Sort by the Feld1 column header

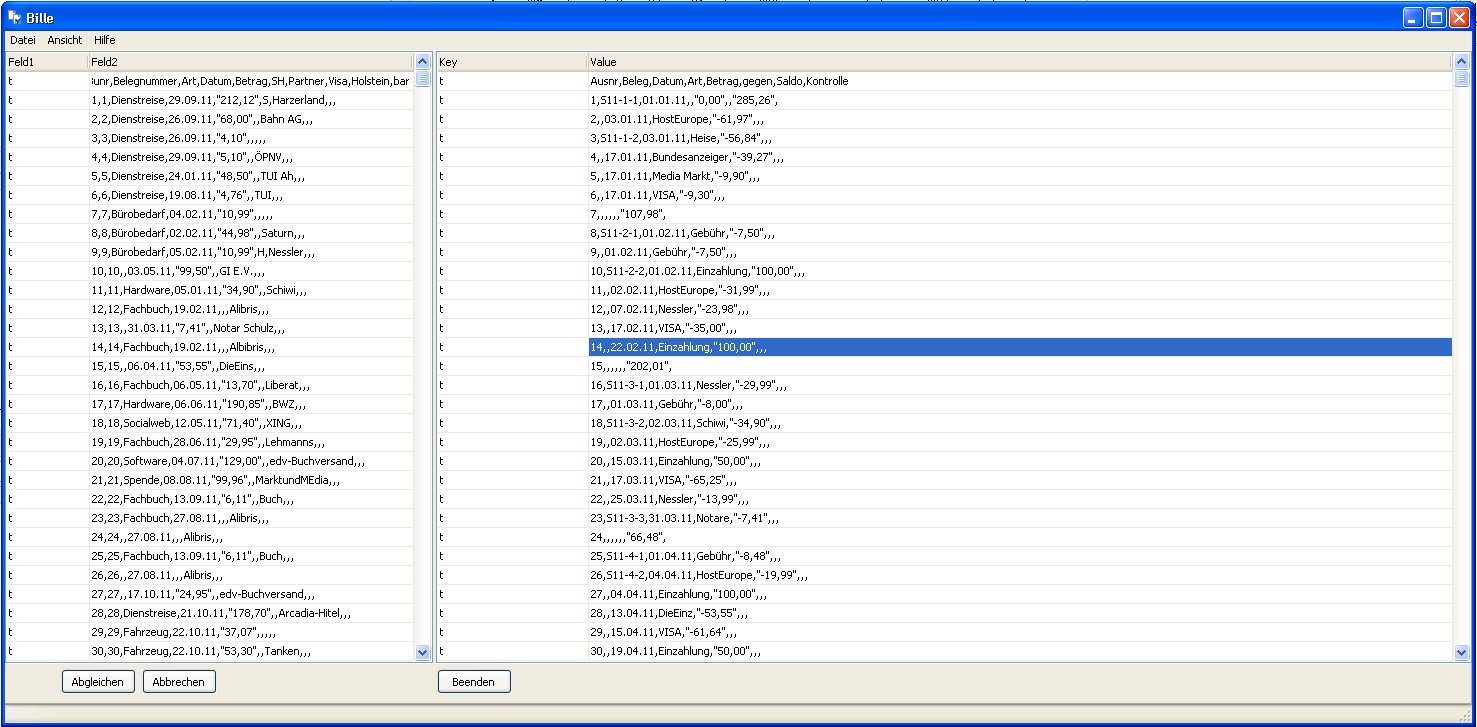[45, 62]
